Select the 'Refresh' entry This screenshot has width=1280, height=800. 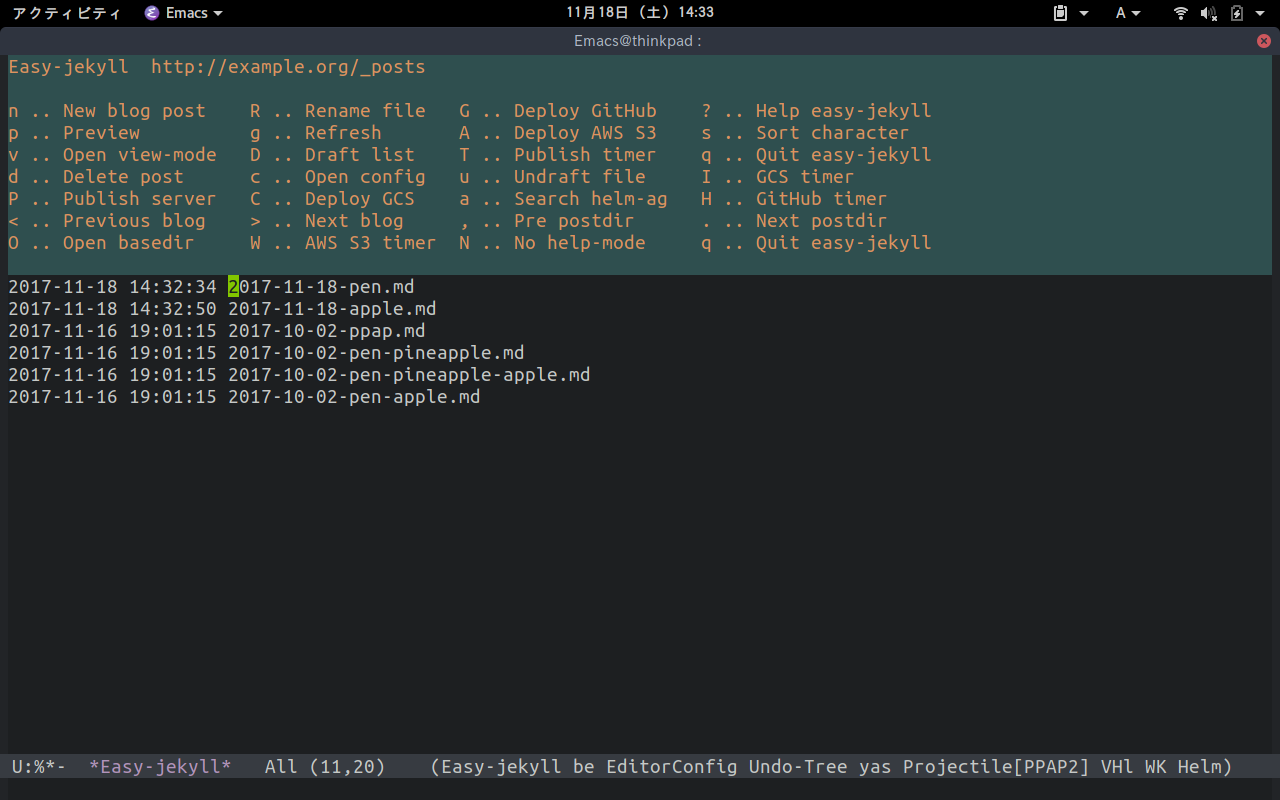pyautogui.click(x=343, y=133)
